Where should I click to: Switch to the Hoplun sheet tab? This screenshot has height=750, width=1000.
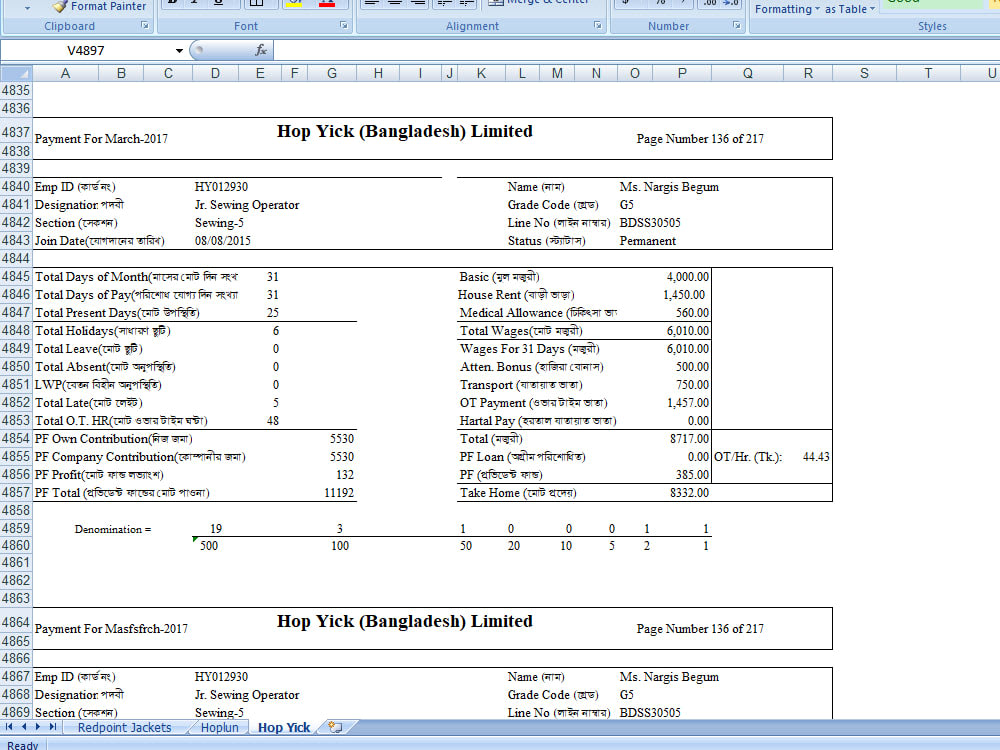(x=219, y=728)
